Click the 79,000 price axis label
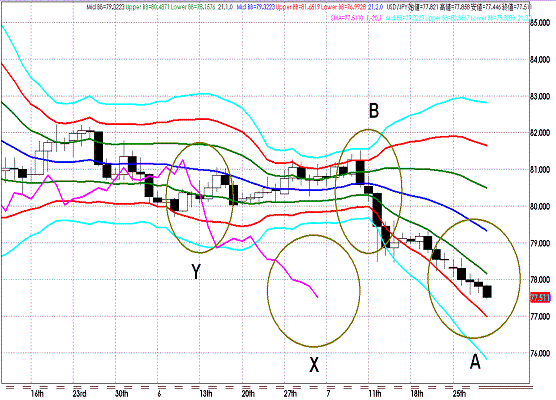 point(540,243)
